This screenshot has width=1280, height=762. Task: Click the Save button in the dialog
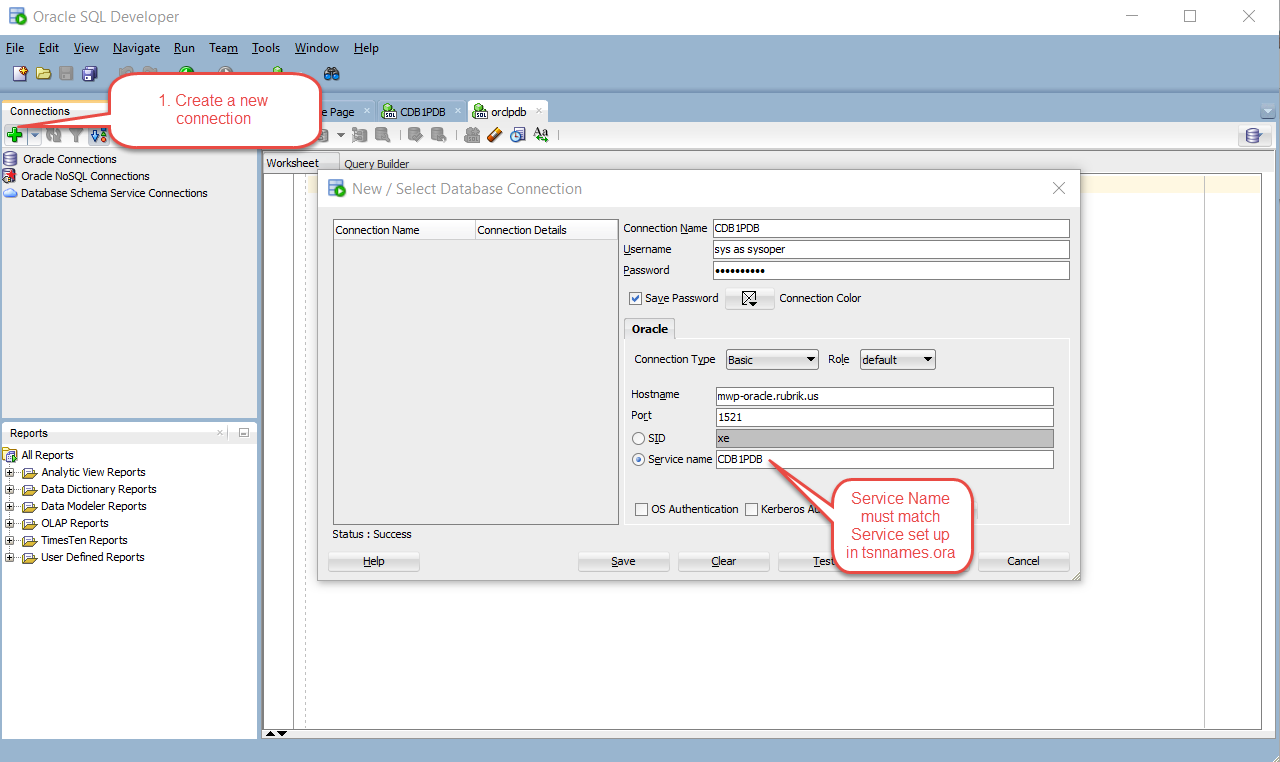pyautogui.click(x=623, y=561)
